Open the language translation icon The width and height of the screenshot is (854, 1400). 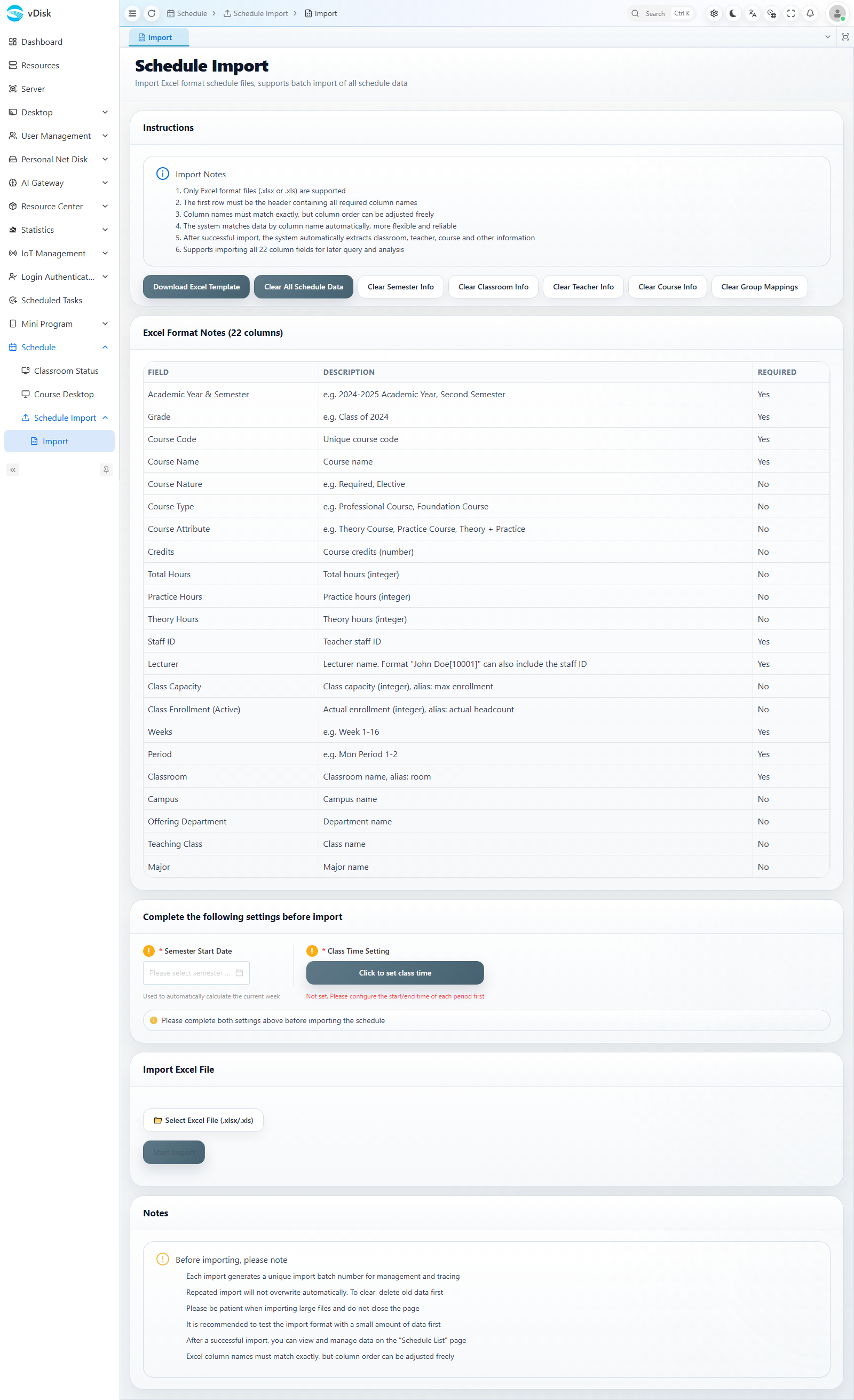(x=753, y=14)
